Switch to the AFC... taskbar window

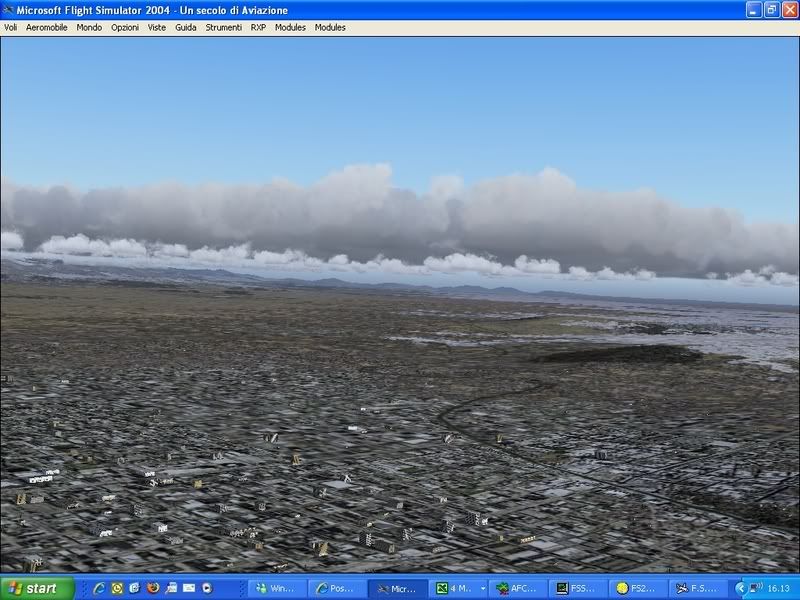click(517, 588)
